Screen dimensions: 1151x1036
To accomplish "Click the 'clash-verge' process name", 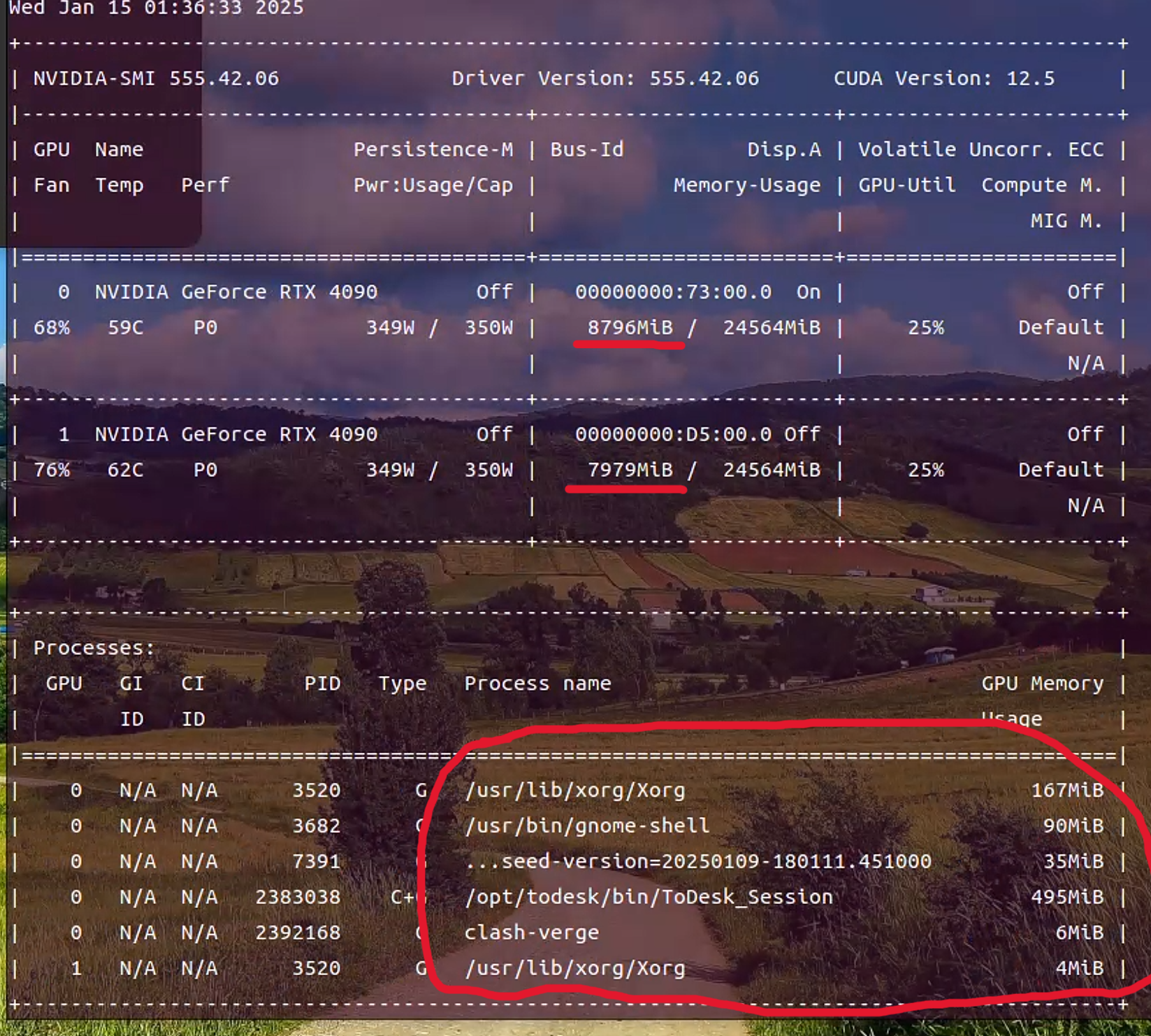I will point(532,933).
